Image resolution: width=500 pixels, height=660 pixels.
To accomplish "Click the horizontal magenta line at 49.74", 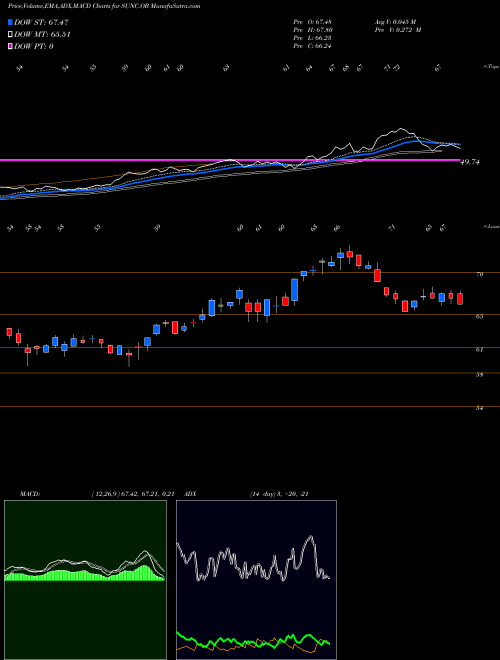I will (230, 160).
